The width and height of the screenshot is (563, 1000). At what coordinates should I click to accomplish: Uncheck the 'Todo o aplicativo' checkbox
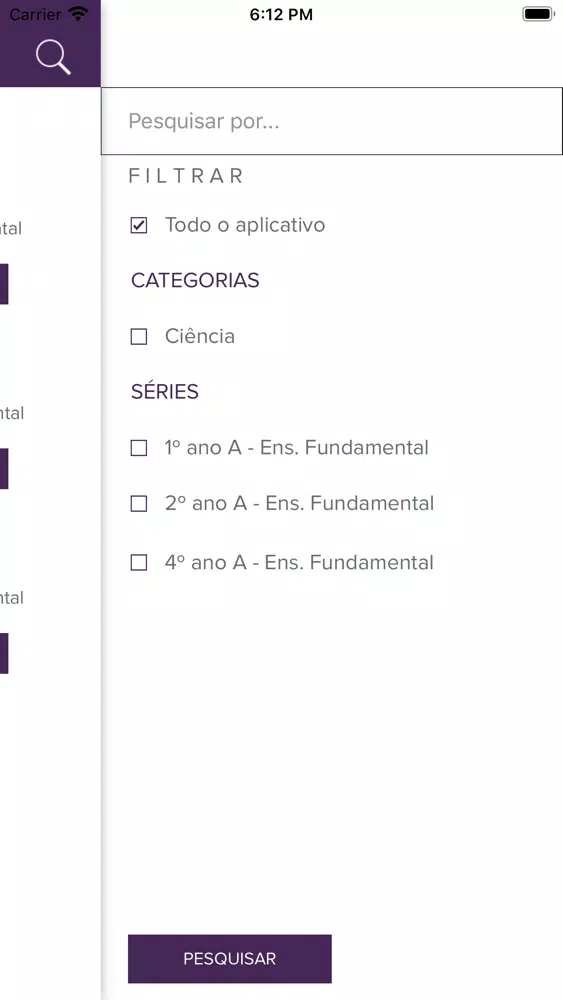(x=138, y=225)
